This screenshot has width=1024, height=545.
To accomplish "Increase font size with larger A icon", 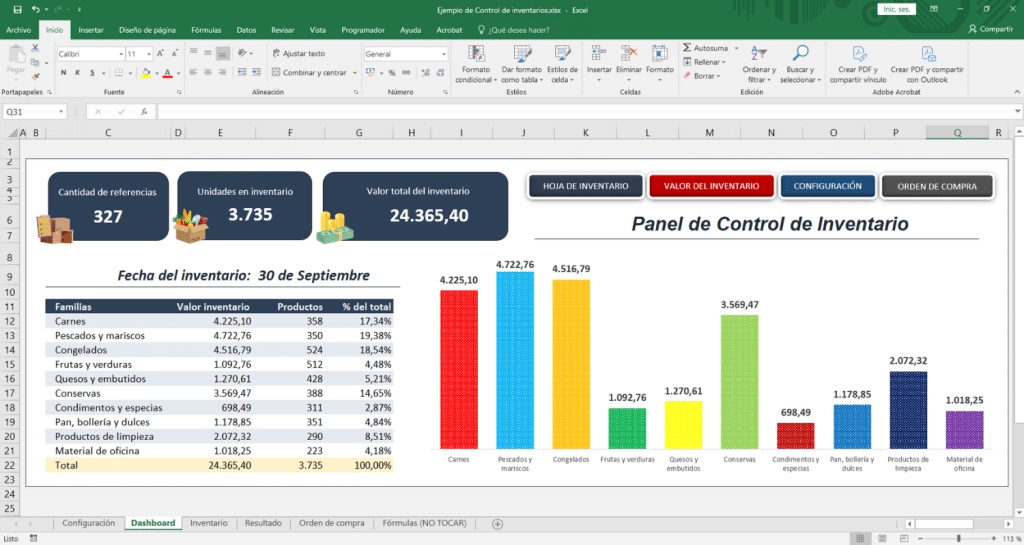I will [x=160, y=54].
